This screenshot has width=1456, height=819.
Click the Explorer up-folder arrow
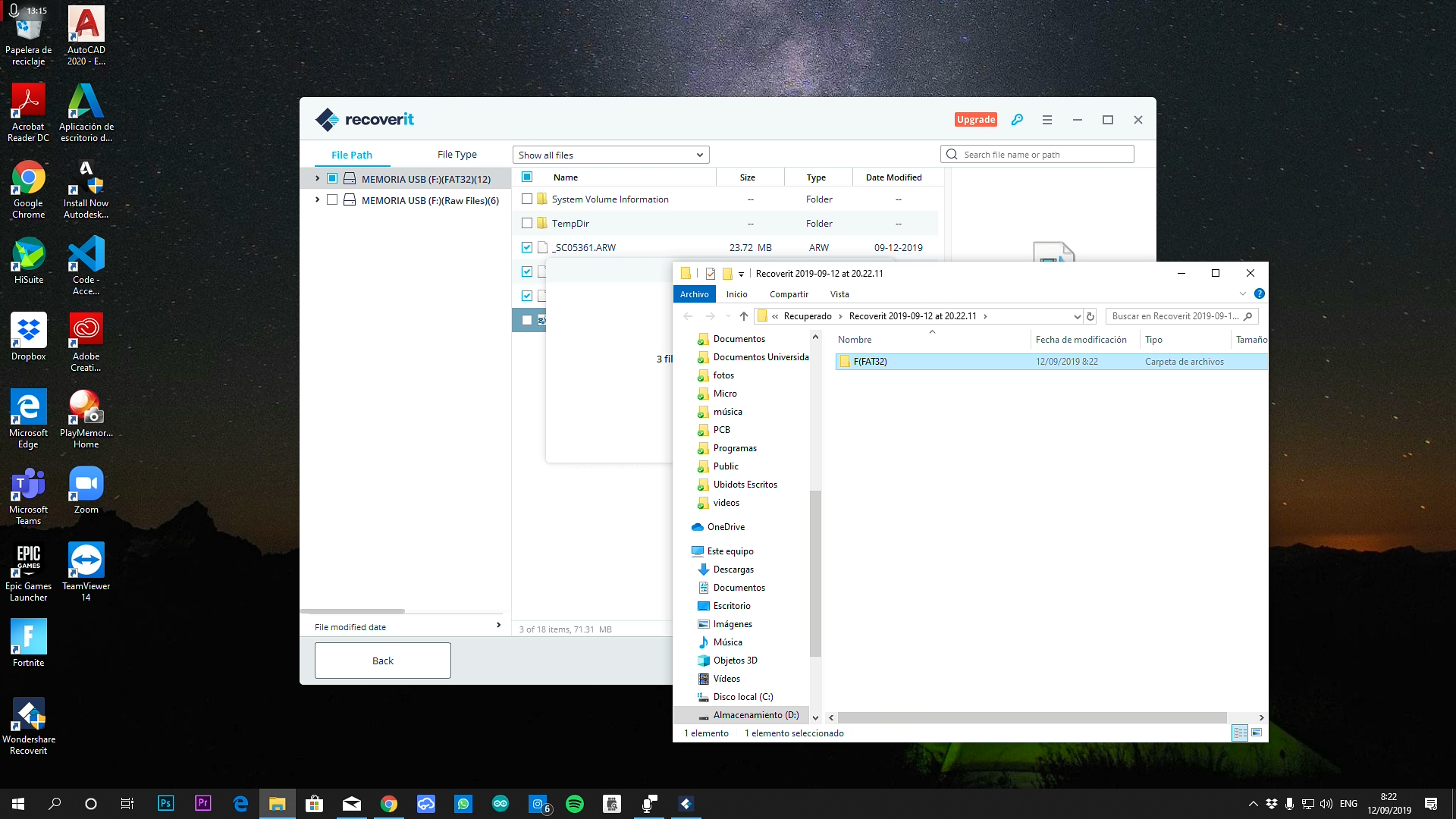click(x=744, y=316)
